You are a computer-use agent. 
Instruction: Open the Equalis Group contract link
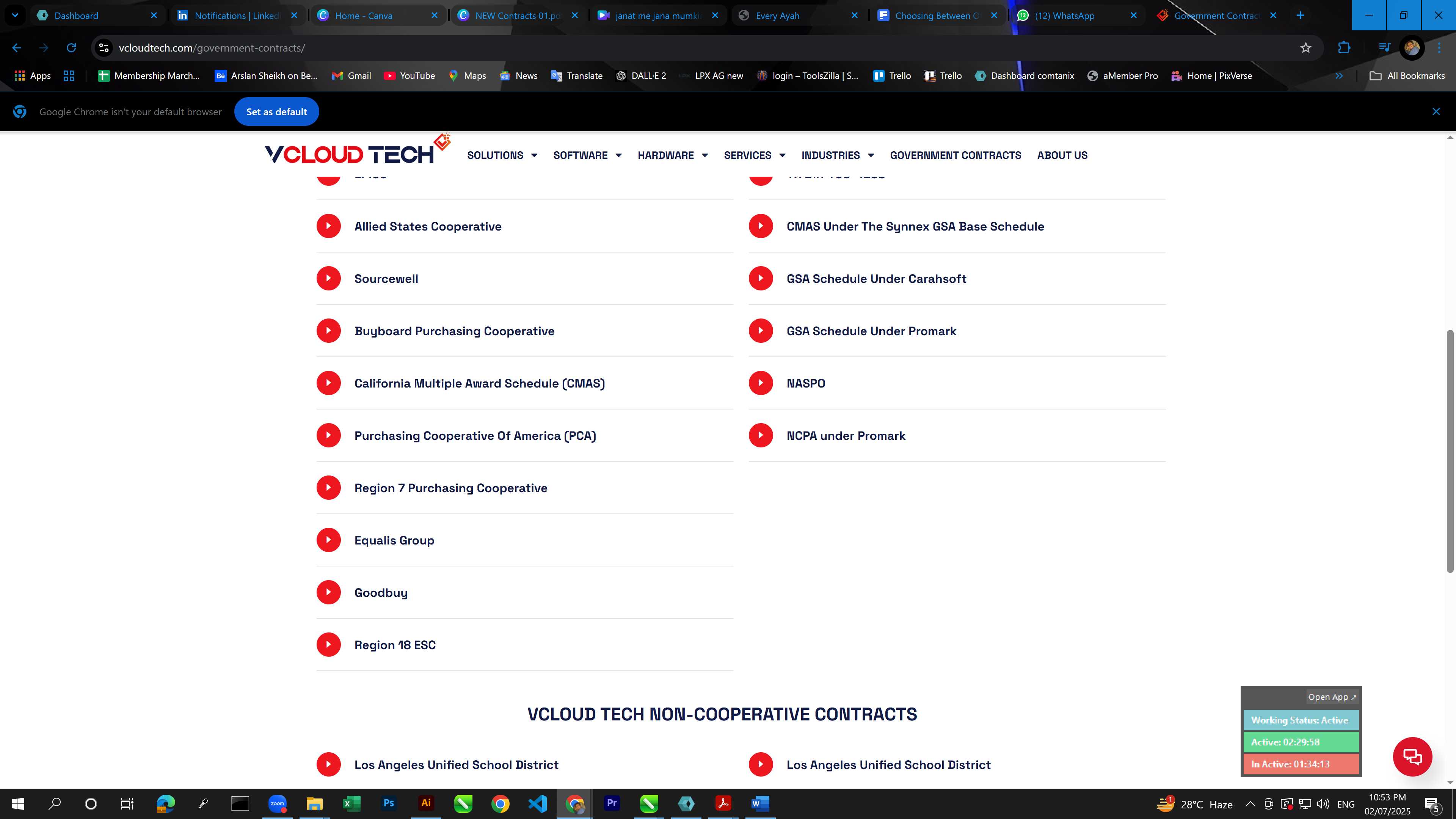coord(394,540)
